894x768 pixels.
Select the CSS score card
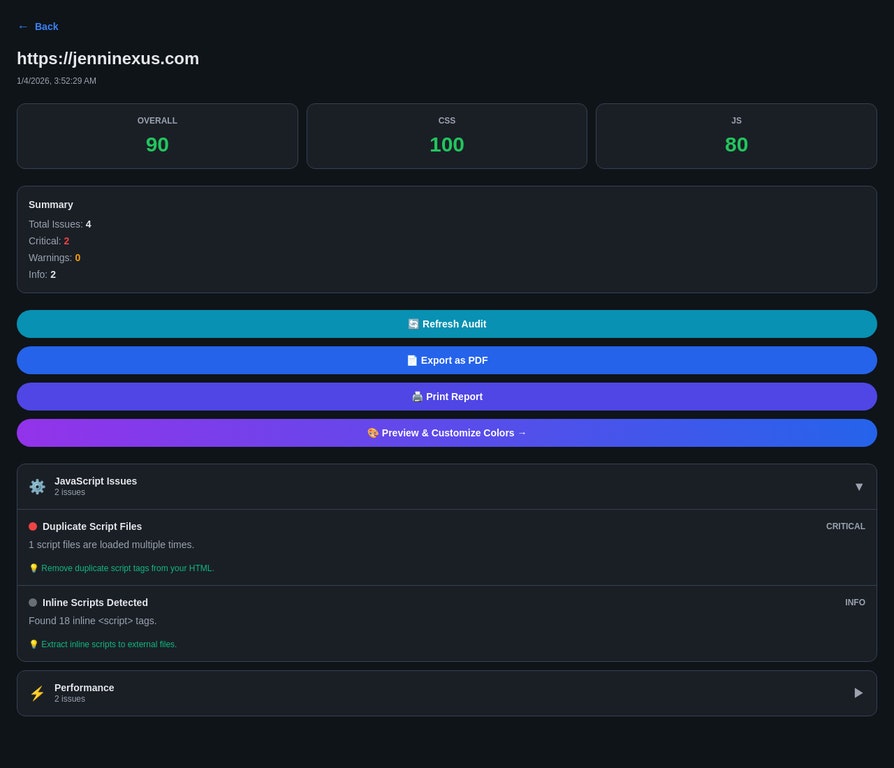(x=446, y=136)
